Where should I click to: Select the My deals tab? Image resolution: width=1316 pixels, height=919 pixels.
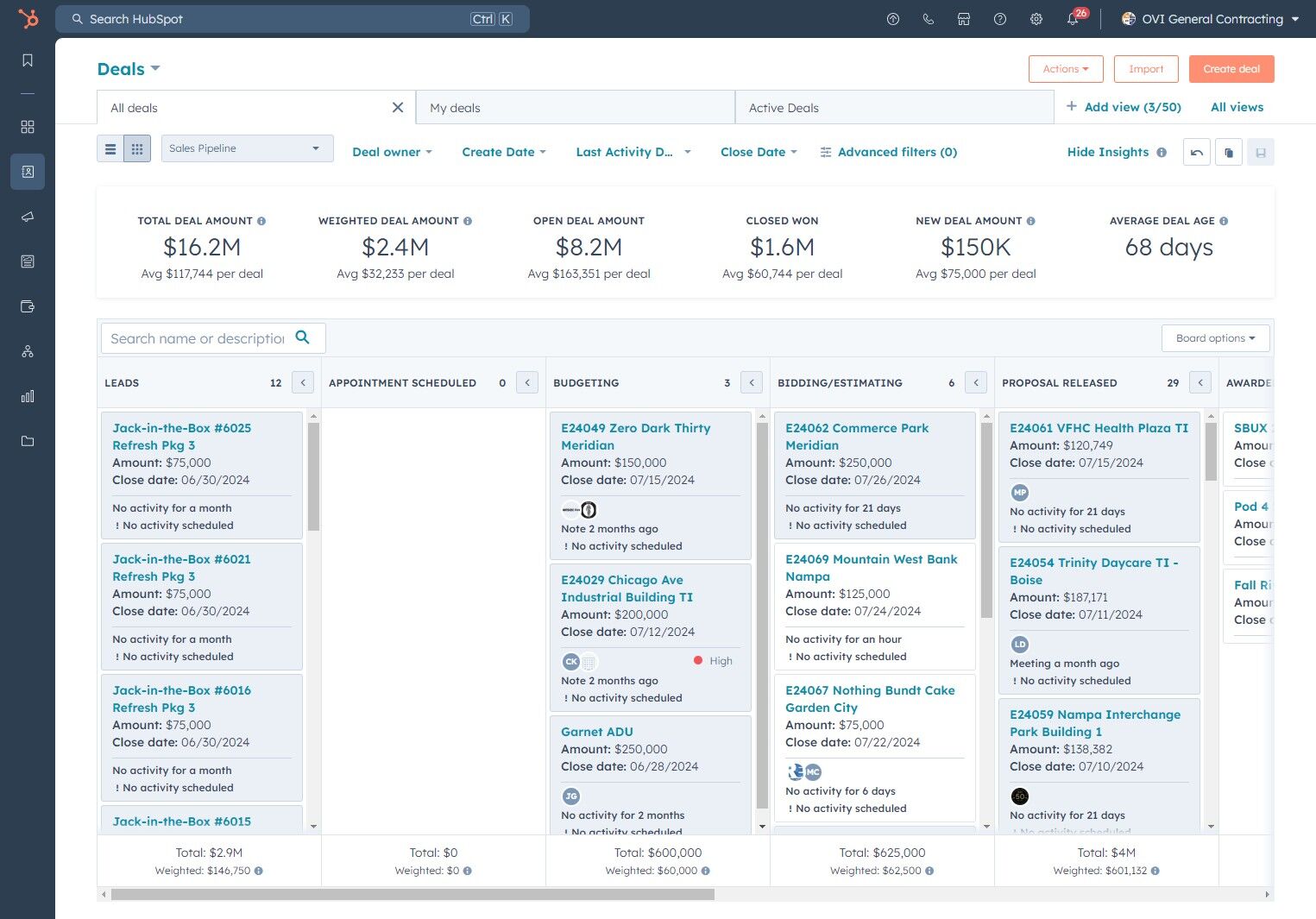[x=575, y=108]
